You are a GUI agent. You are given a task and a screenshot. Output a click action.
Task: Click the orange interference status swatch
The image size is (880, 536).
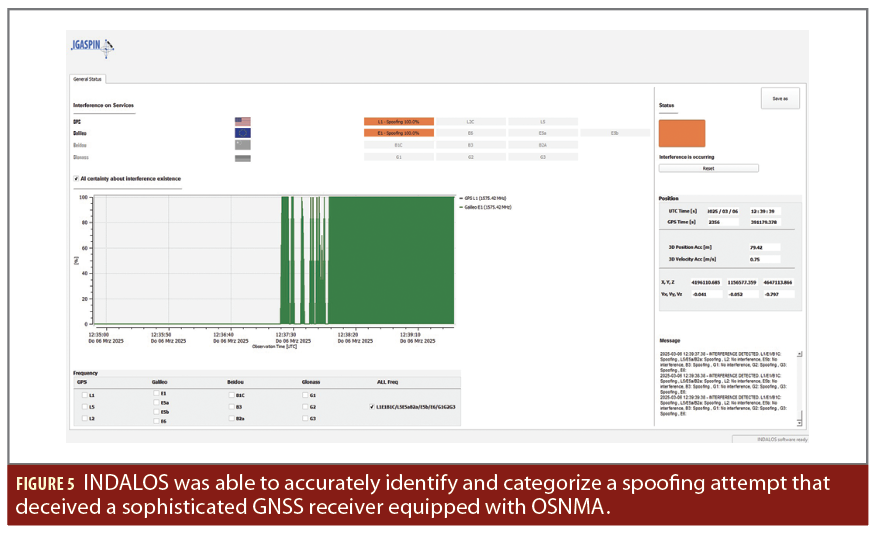pyautogui.click(x=681, y=134)
